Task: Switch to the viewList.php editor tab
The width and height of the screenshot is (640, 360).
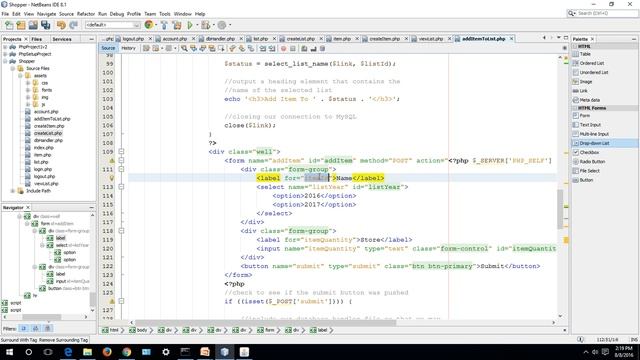Action: [431, 39]
